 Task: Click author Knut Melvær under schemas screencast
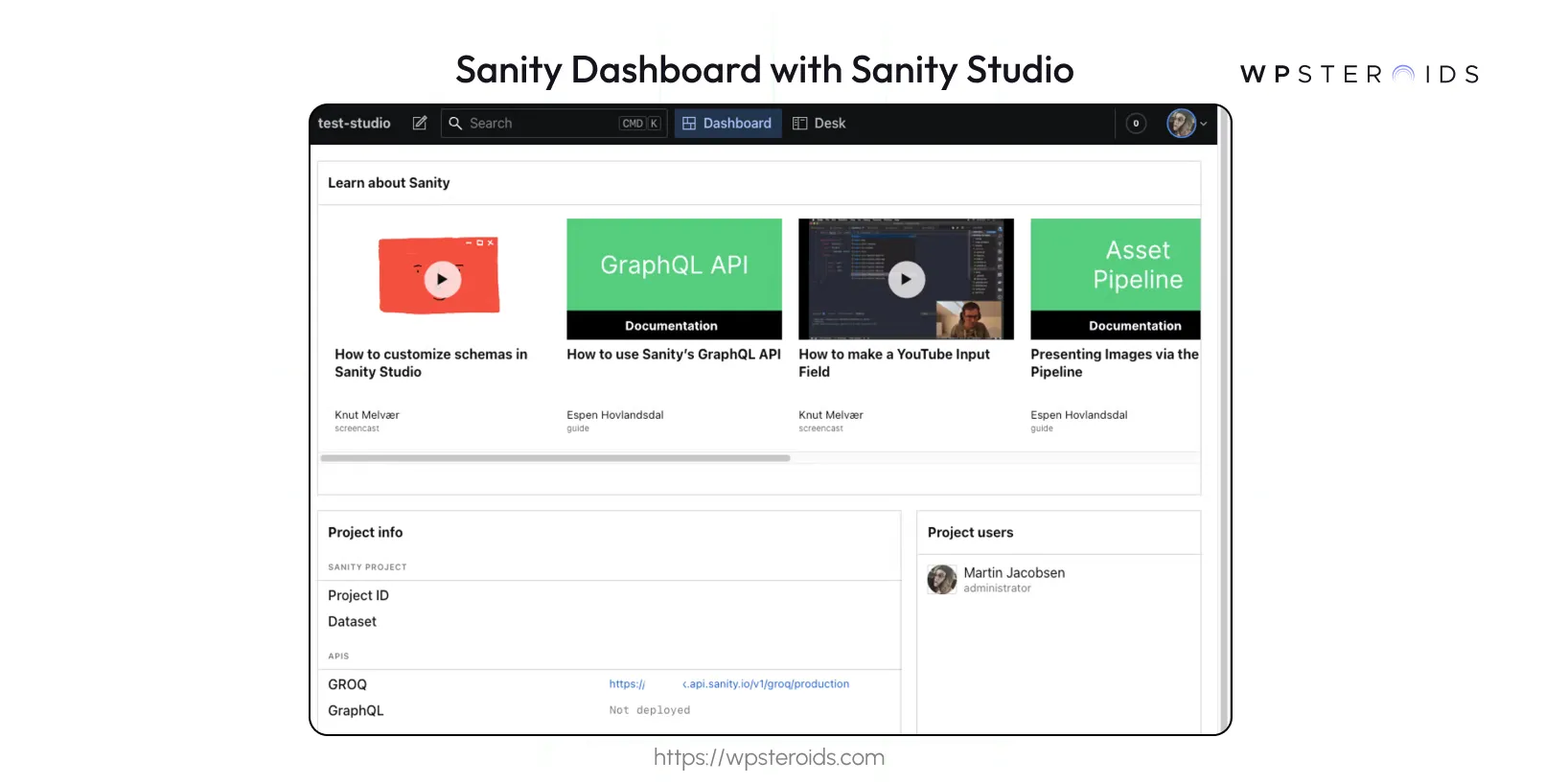tap(367, 415)
